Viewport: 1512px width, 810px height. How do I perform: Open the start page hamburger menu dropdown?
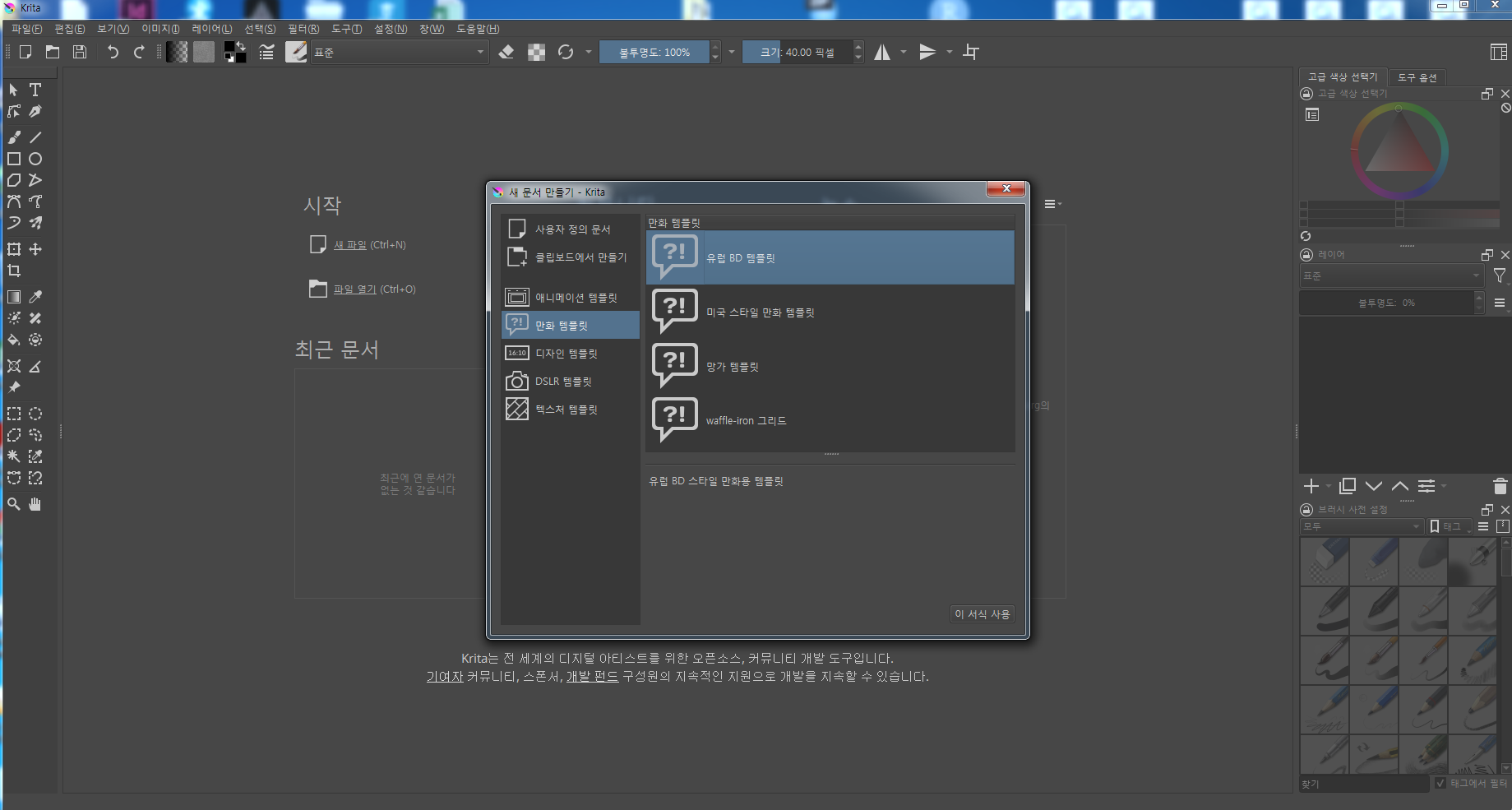click(1052, 204)
